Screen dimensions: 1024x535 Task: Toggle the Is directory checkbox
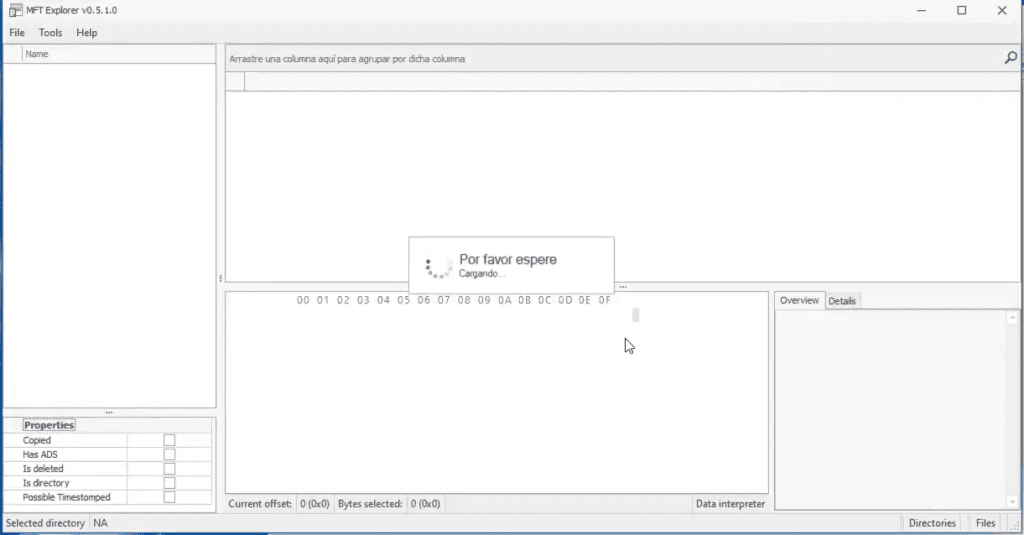pyautogui.click(x=170, y=483)
